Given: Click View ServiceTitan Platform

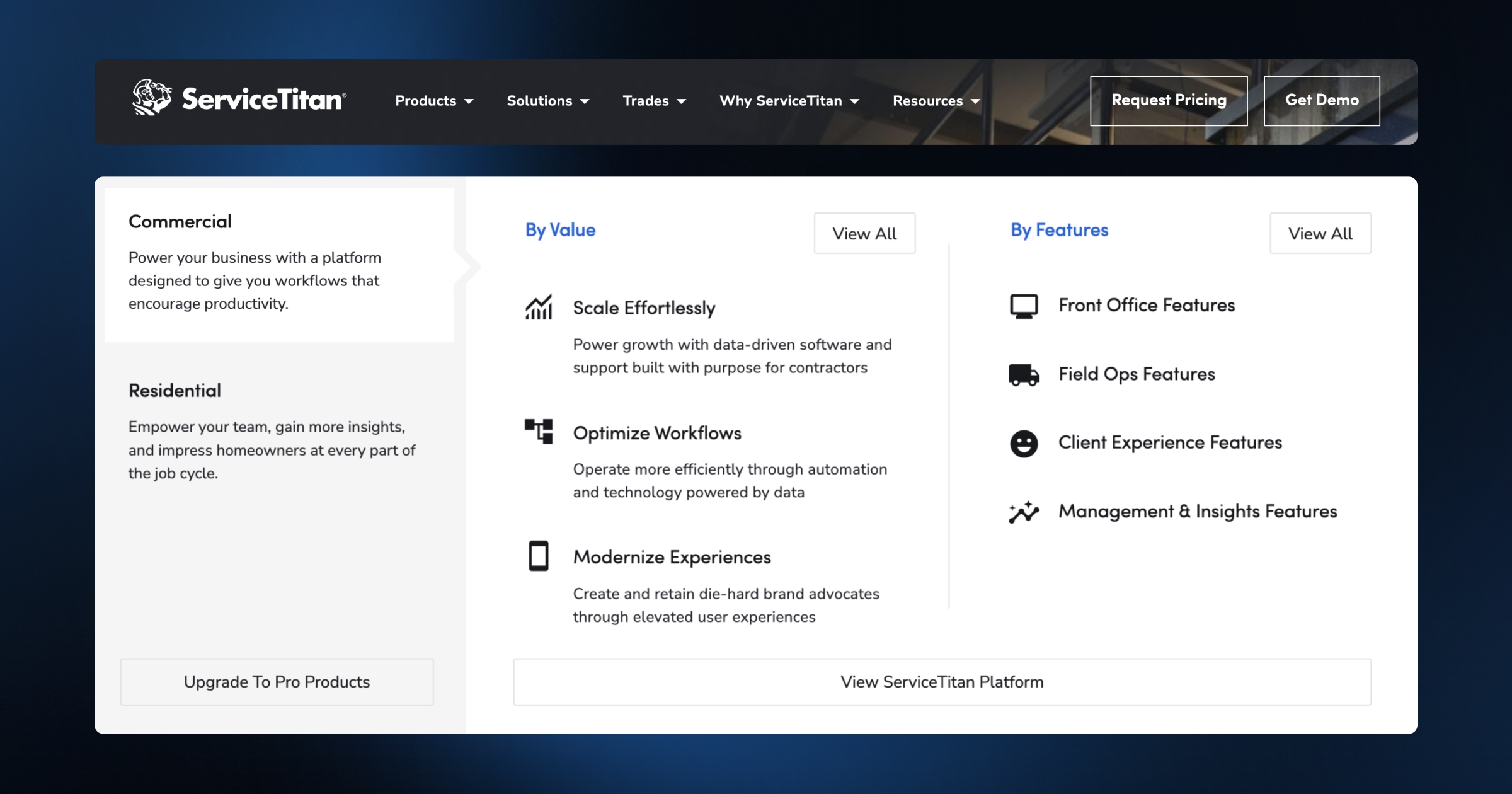Looking at the screenshot, I should point(941,681).
